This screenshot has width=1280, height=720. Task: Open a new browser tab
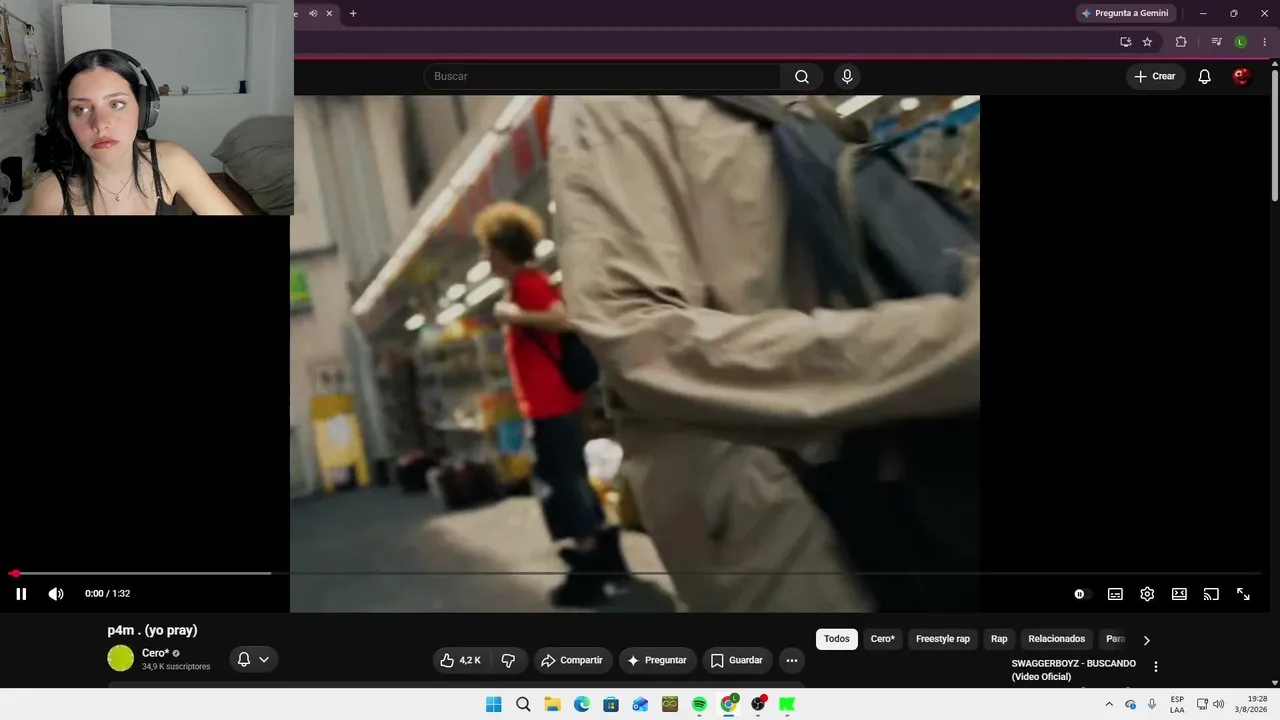pyautogui.click(x=353, y=13)
